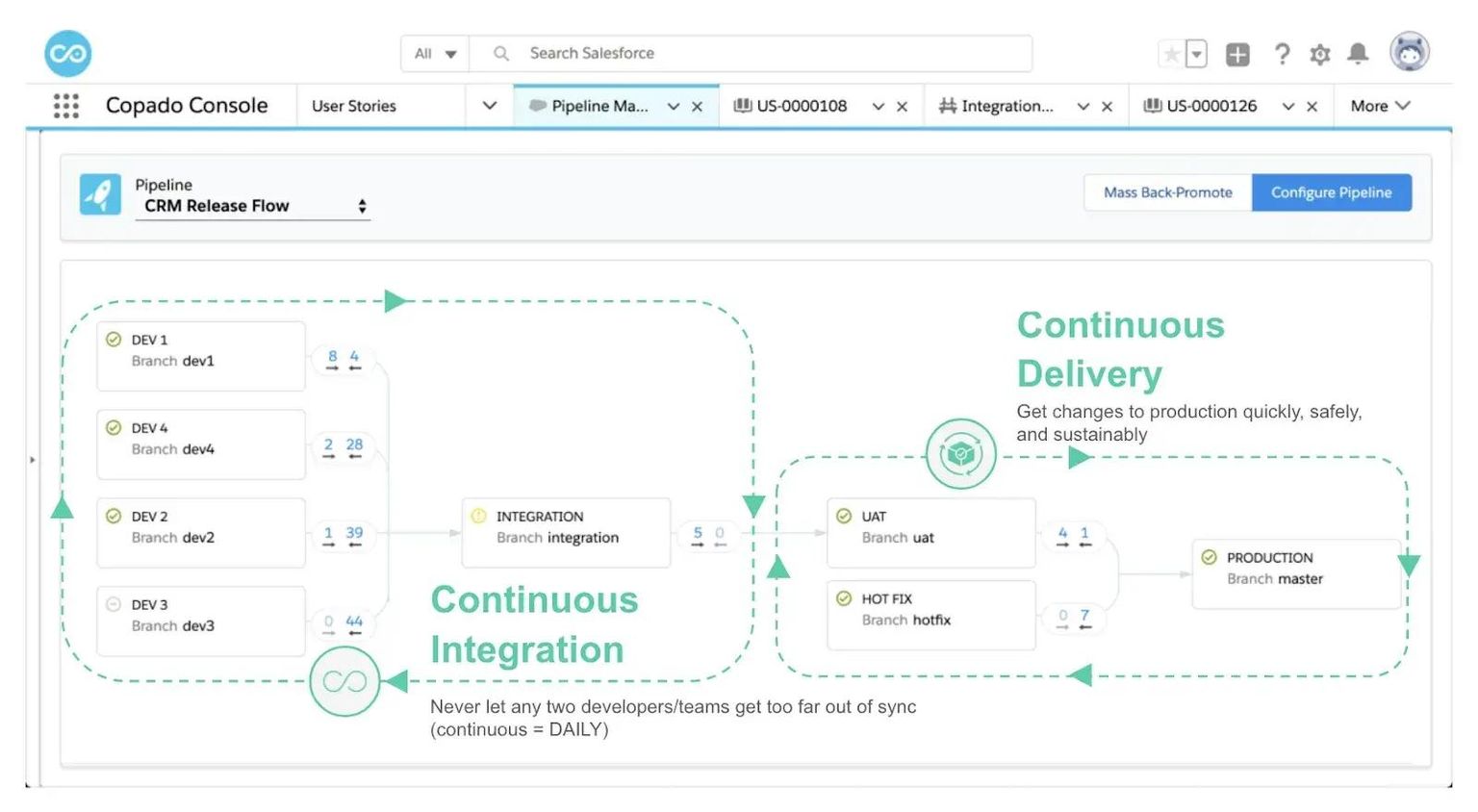
Task: Click the search magnifier icon
Action: pyautogui.click(x=501, y=54)
